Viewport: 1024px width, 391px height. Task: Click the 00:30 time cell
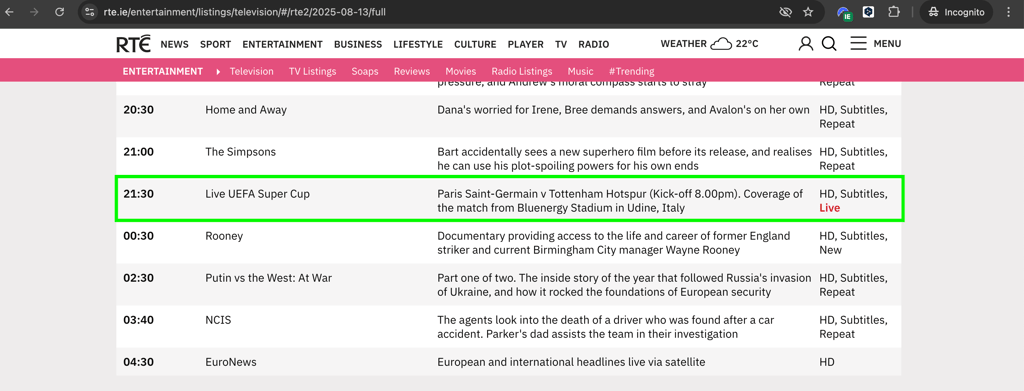tap(138, 236)
